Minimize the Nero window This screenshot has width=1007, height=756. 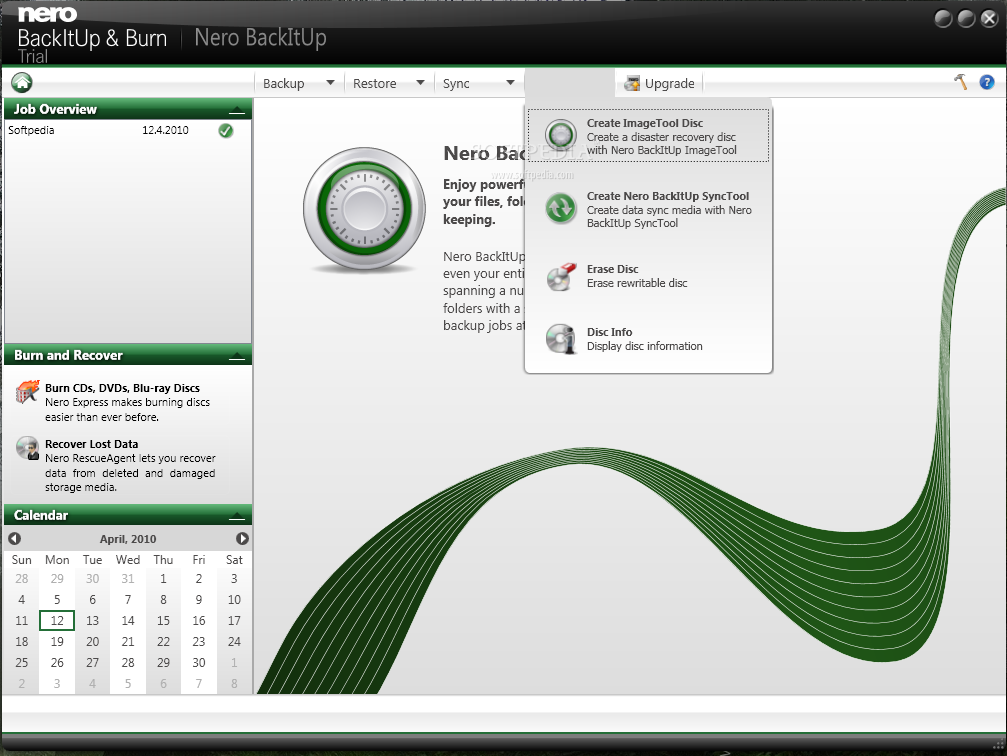click(943, 19)
